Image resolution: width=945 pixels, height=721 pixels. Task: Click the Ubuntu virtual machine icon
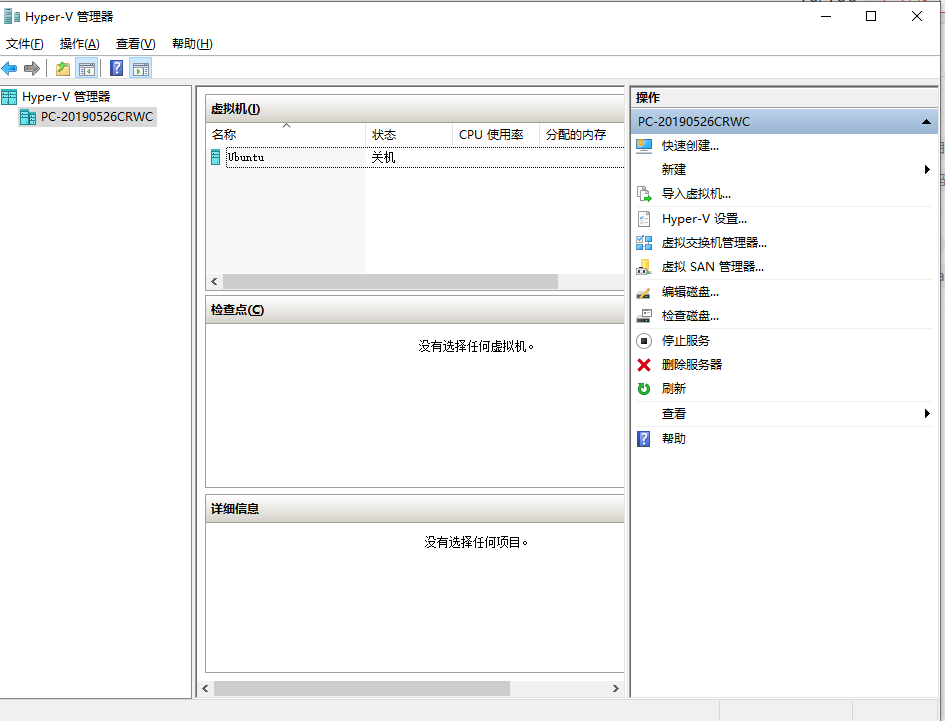coord(216,157)
